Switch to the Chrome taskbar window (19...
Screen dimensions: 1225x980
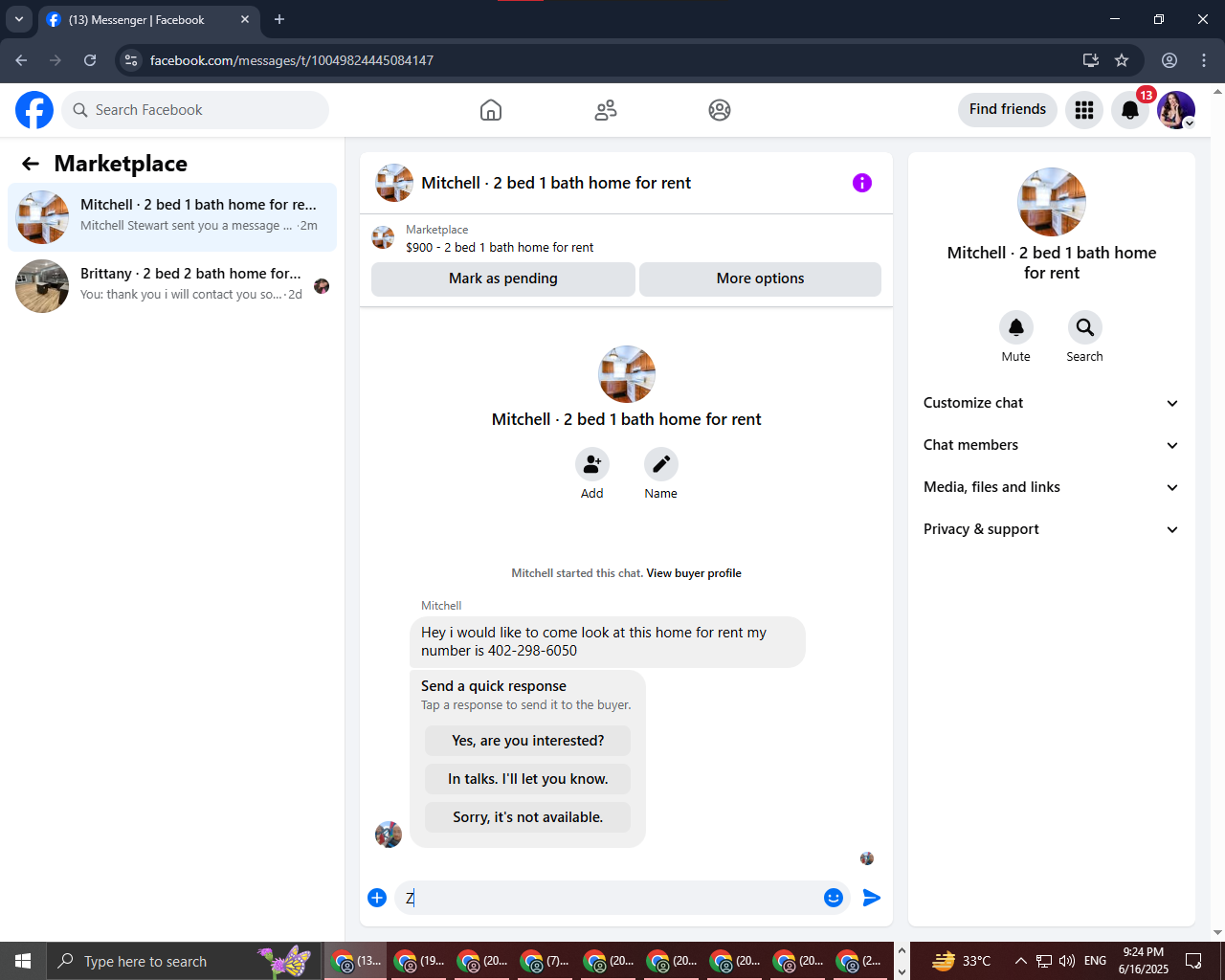click(419, 961)
